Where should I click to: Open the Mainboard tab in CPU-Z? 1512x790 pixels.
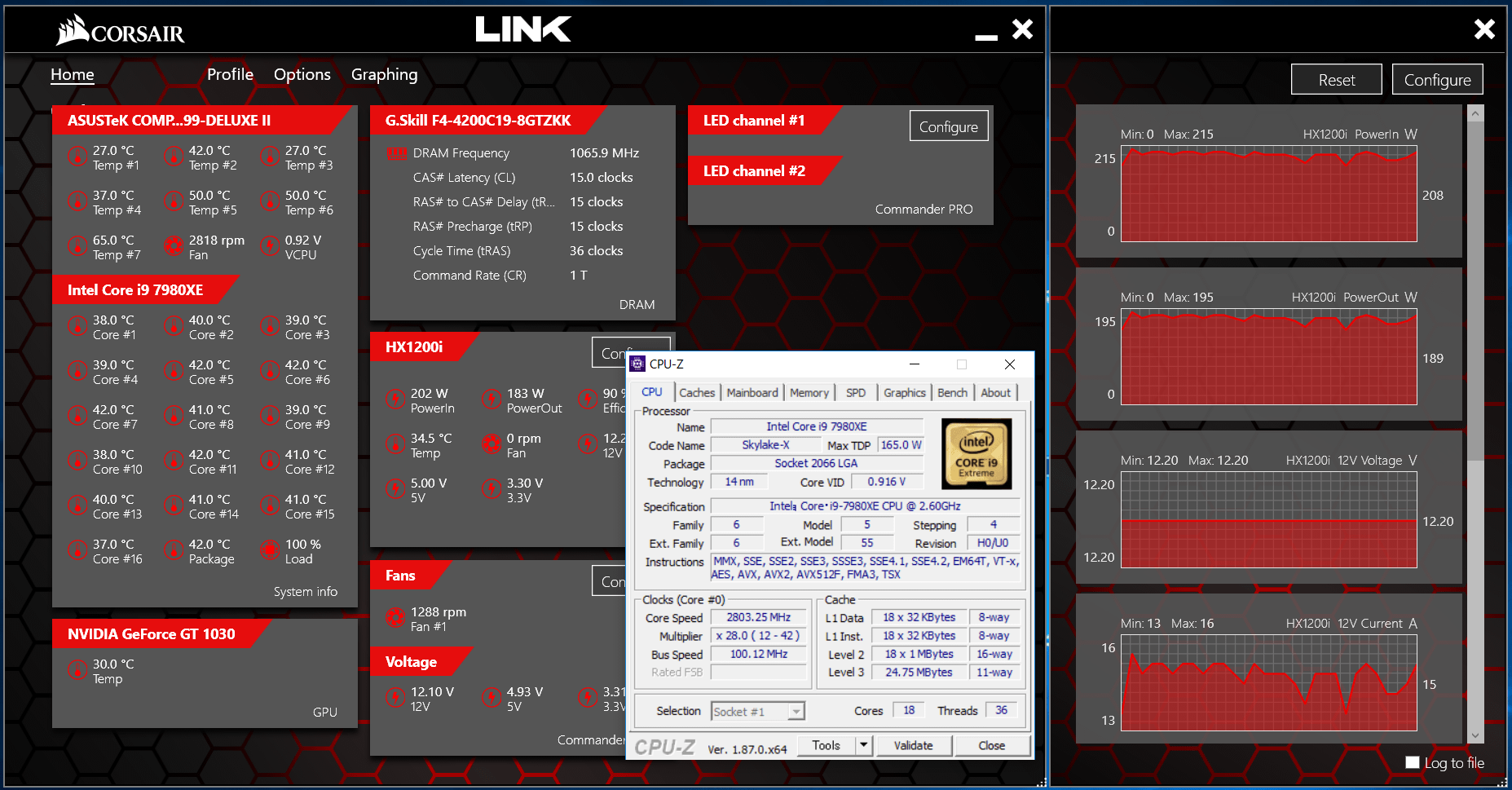pyautogui.click(x=752, y=393)
